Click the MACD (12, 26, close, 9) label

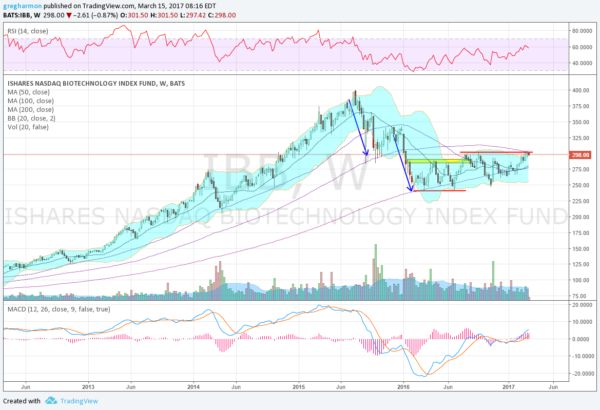pos(59,309)
